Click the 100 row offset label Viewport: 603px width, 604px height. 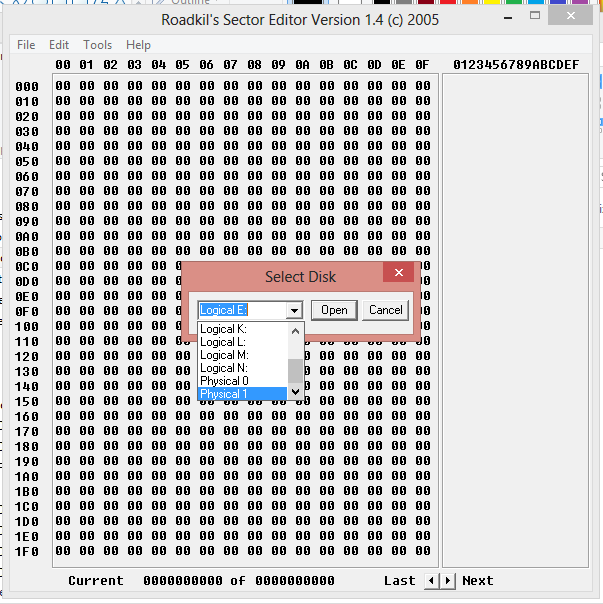point(27,327)
